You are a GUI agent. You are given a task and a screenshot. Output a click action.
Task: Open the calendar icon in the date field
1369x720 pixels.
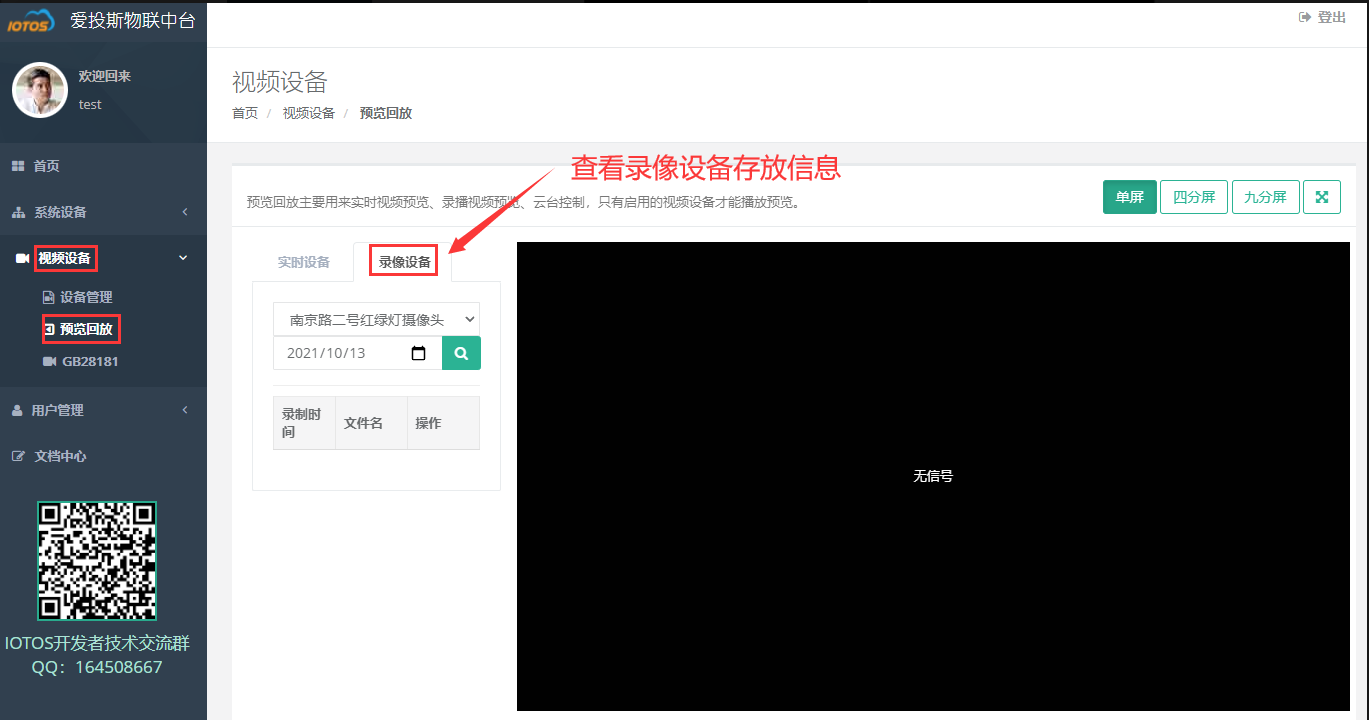[418, 352]
